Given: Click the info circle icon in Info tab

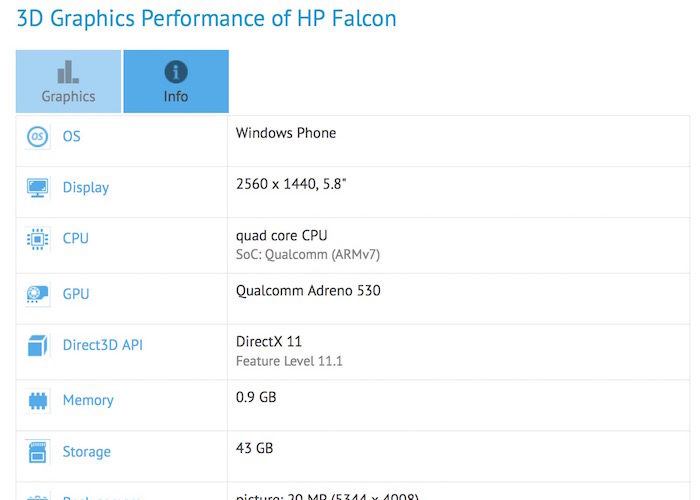Looking at the screenshot, I should (176, 72).
